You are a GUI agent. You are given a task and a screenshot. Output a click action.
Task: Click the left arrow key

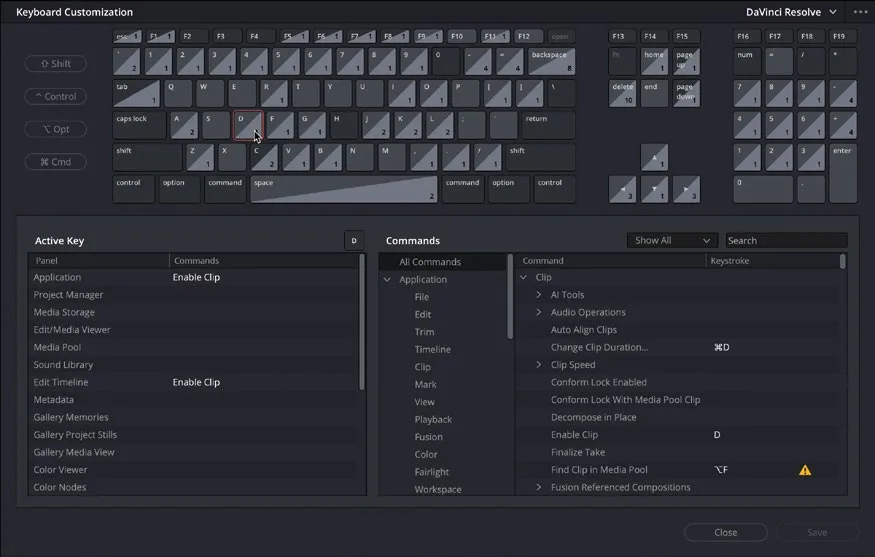click(x=622, y=189)
